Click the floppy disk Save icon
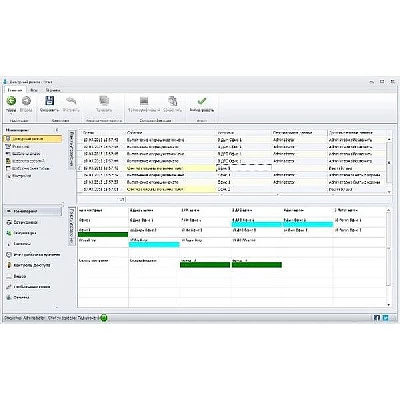The width and height of the screenshot is (400, 400). click(50, 101)
